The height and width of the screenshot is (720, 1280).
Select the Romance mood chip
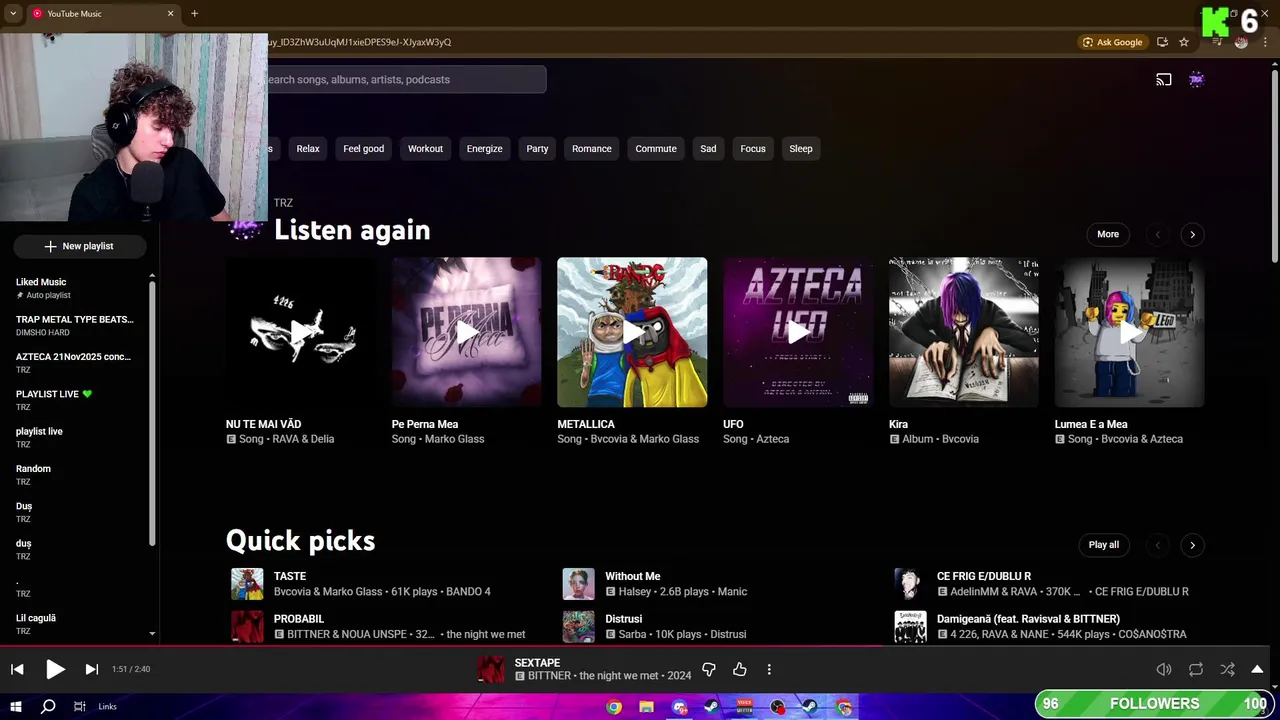[591, 149]
